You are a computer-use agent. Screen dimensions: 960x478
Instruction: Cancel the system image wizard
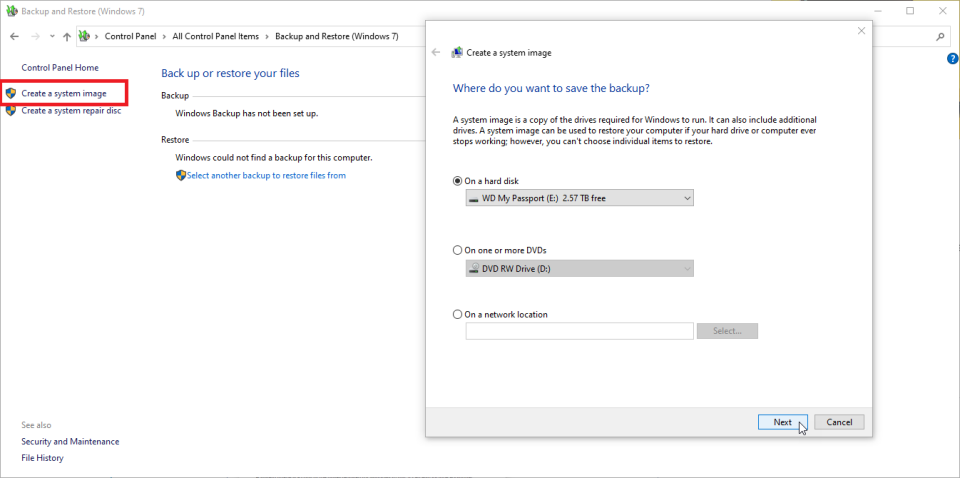tap(839, 422)
